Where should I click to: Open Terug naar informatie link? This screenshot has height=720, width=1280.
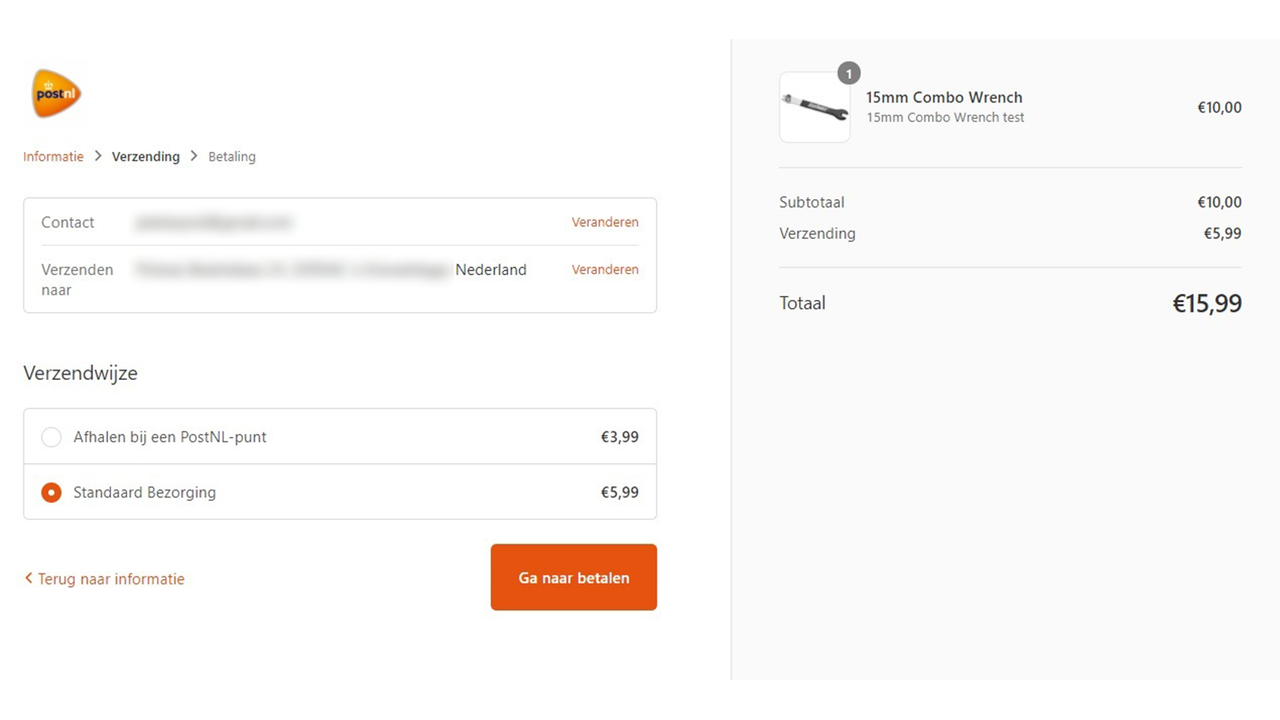click(110, 578)
